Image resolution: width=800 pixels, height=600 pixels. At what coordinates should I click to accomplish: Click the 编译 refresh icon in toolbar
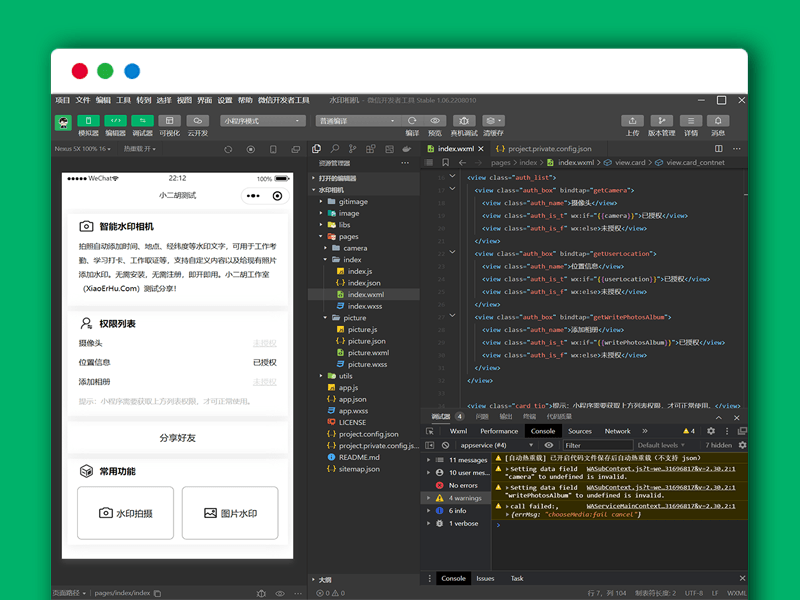(412, 121)
